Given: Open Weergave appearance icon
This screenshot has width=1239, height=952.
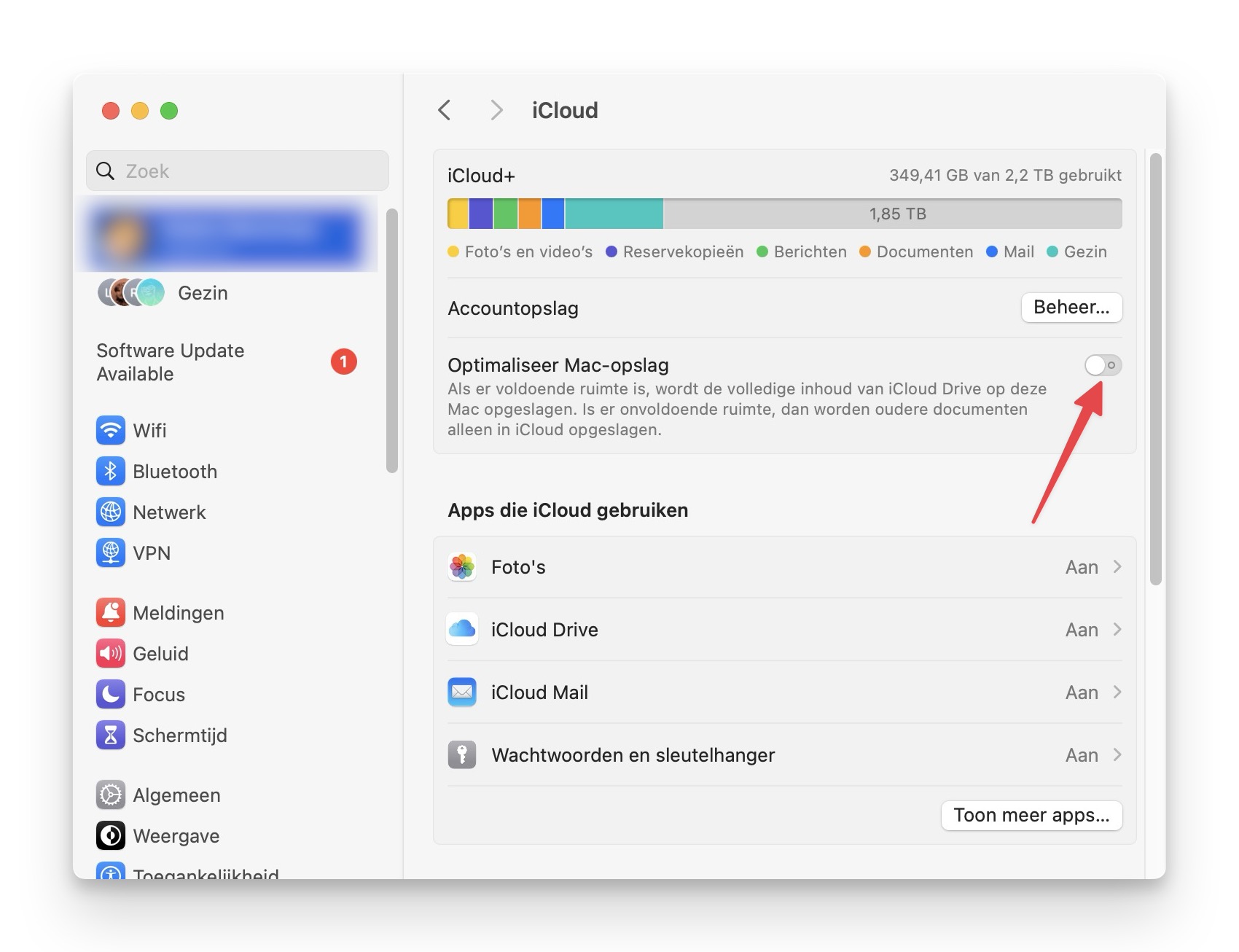Looking at the screenshot, I should (x=111, y=835).
